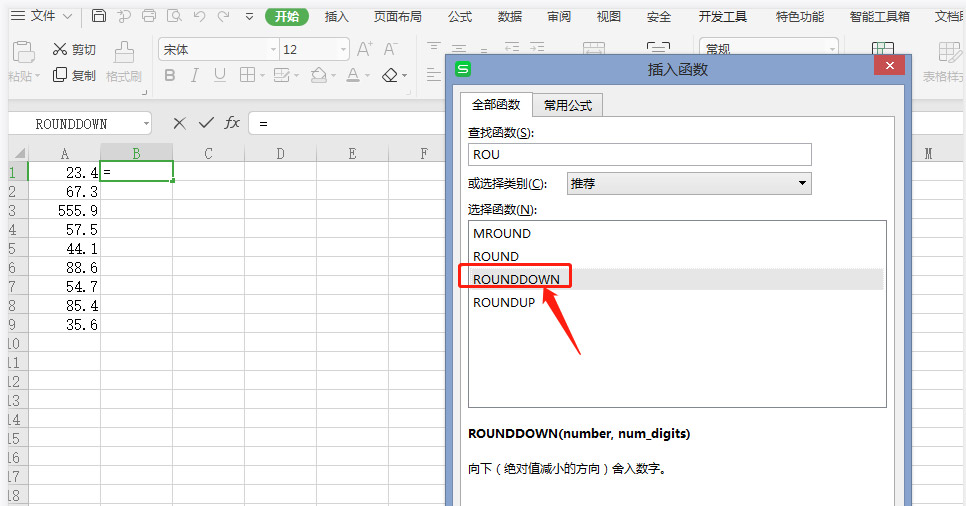Click the Format Painter (格式刷) brush
This screenshot has width=966, height=506.
[124, 62]
